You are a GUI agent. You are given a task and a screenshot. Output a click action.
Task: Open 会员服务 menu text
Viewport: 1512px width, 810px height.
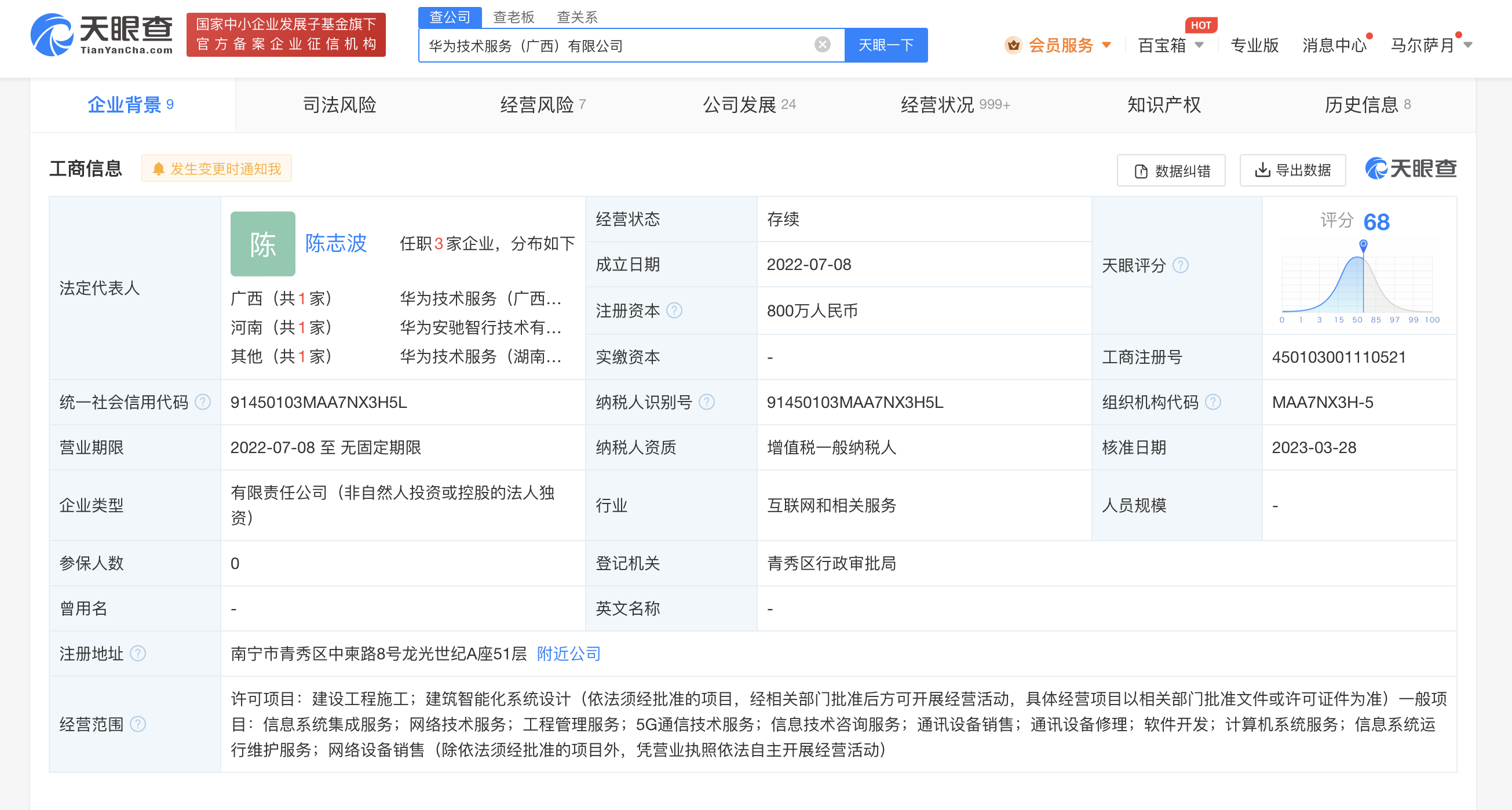[x=1061, y=45]
